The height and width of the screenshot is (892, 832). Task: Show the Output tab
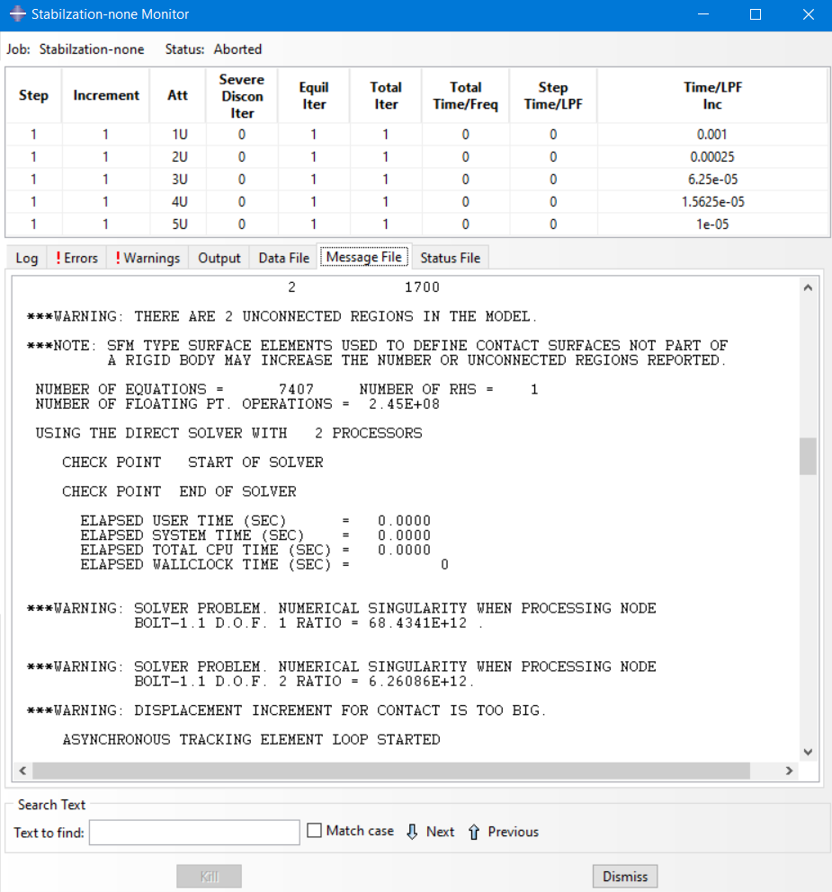(219, 258)
